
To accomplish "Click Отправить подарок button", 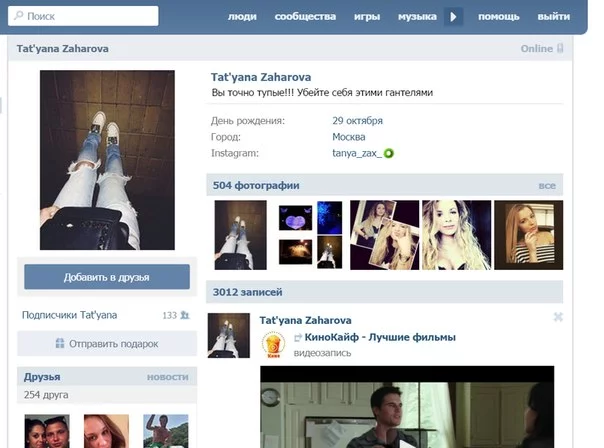I will pyautogui.click(x=107, y=344).
